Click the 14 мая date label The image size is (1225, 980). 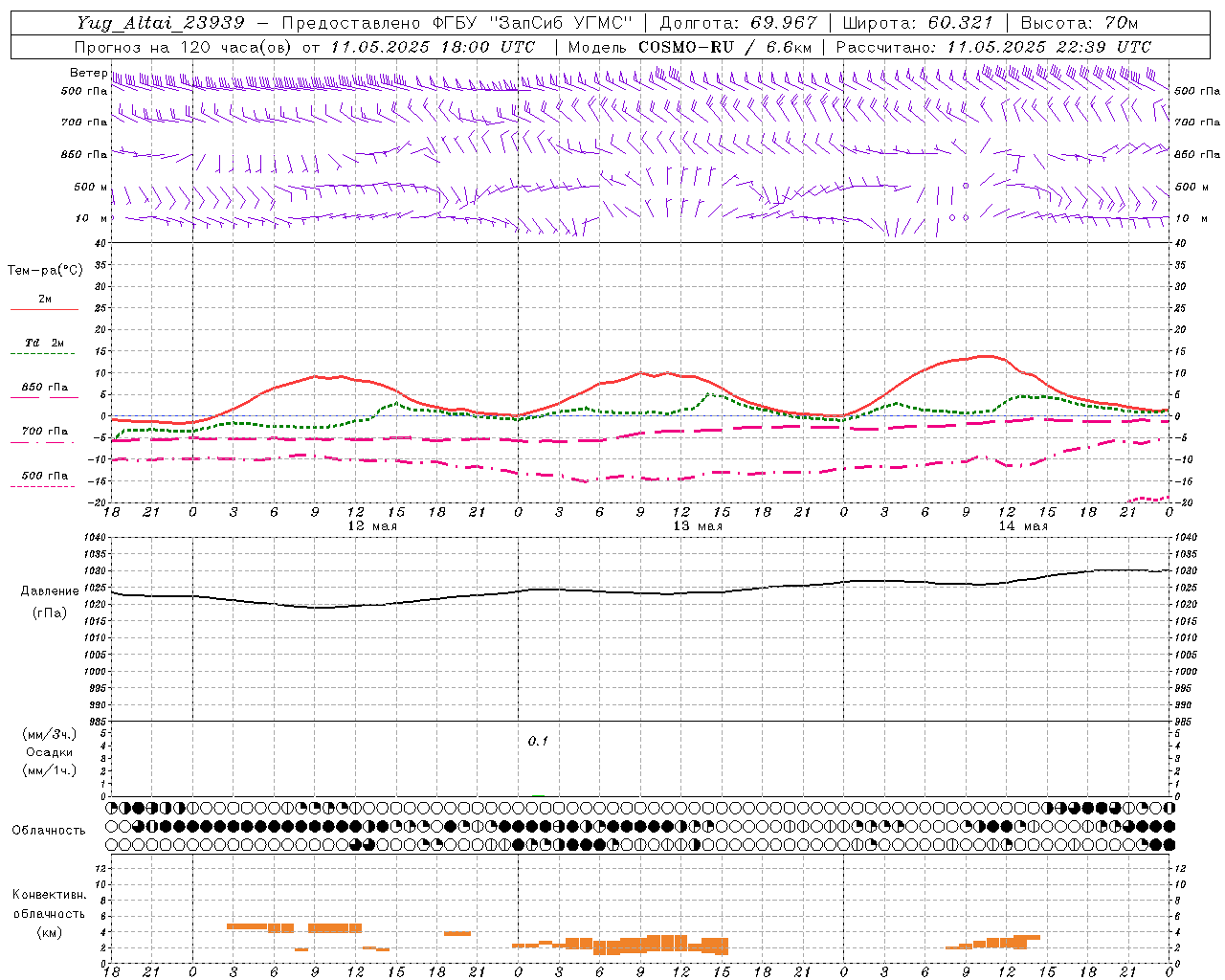click(1023, 526)
